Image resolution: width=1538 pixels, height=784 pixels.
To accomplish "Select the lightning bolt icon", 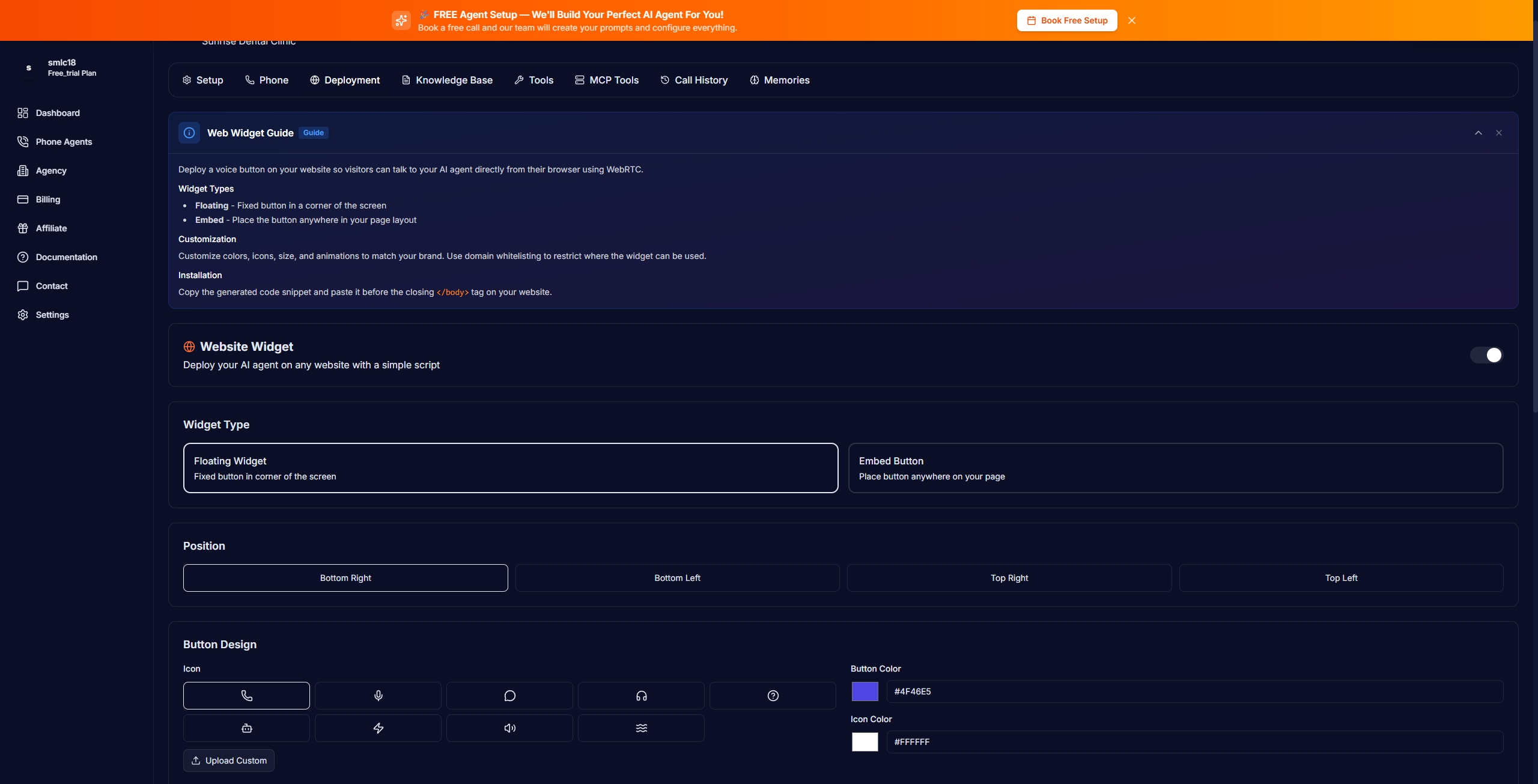I will [x=378, y=728].
